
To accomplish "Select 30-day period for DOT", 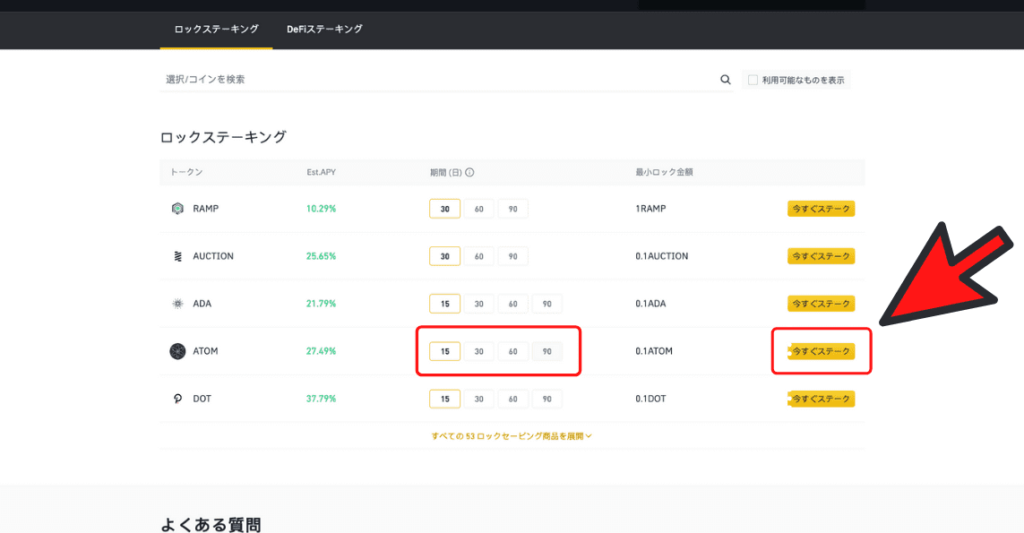I will [479, 399].
